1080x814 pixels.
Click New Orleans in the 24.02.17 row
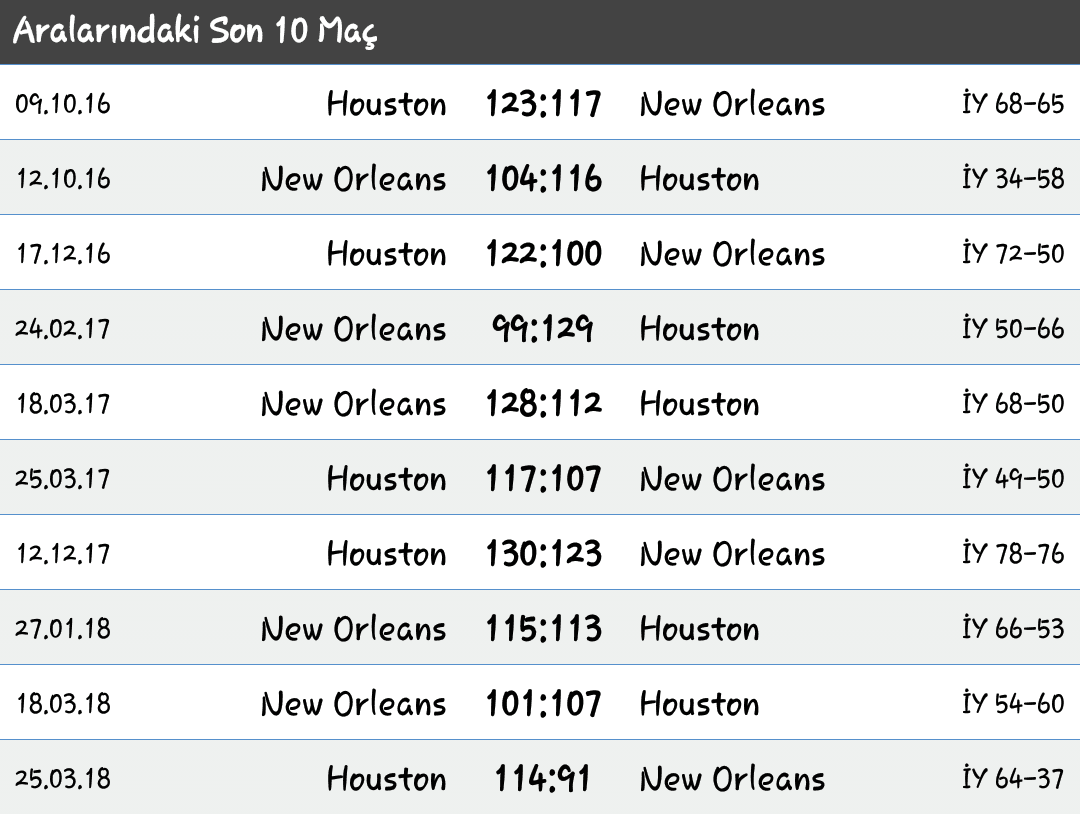pyautogui.click(x=353, y=328)
